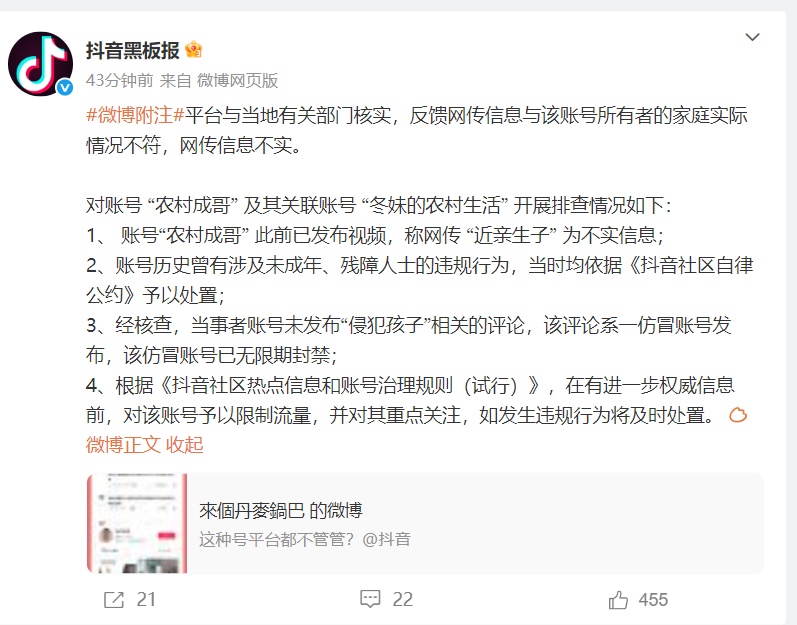This screenshot has width=797, height=625.
Task: Click the quoted text 这种号平台都不管管?@抖音
Action: point(304,539)
